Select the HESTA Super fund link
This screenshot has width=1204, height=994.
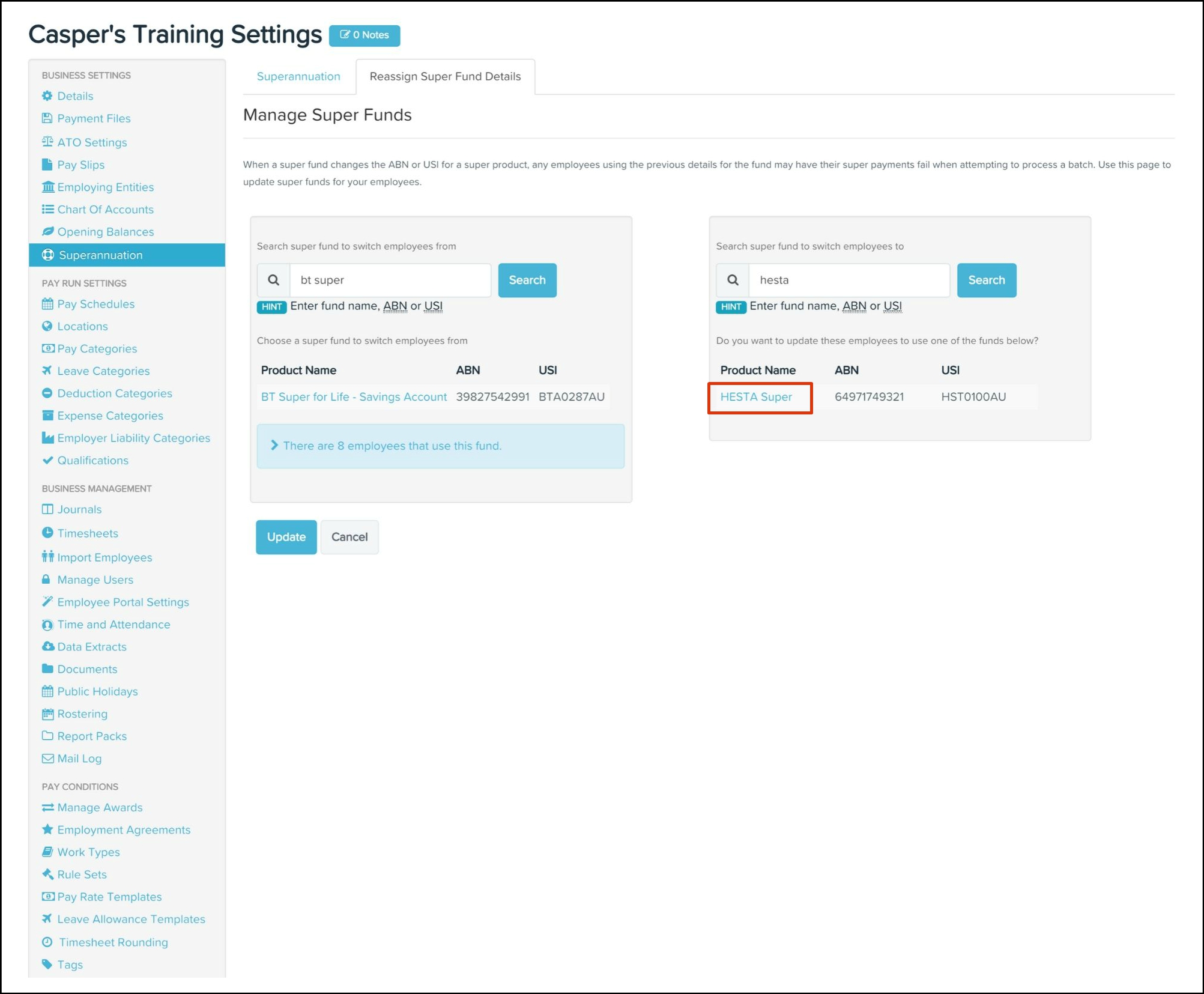pos(755,396)
